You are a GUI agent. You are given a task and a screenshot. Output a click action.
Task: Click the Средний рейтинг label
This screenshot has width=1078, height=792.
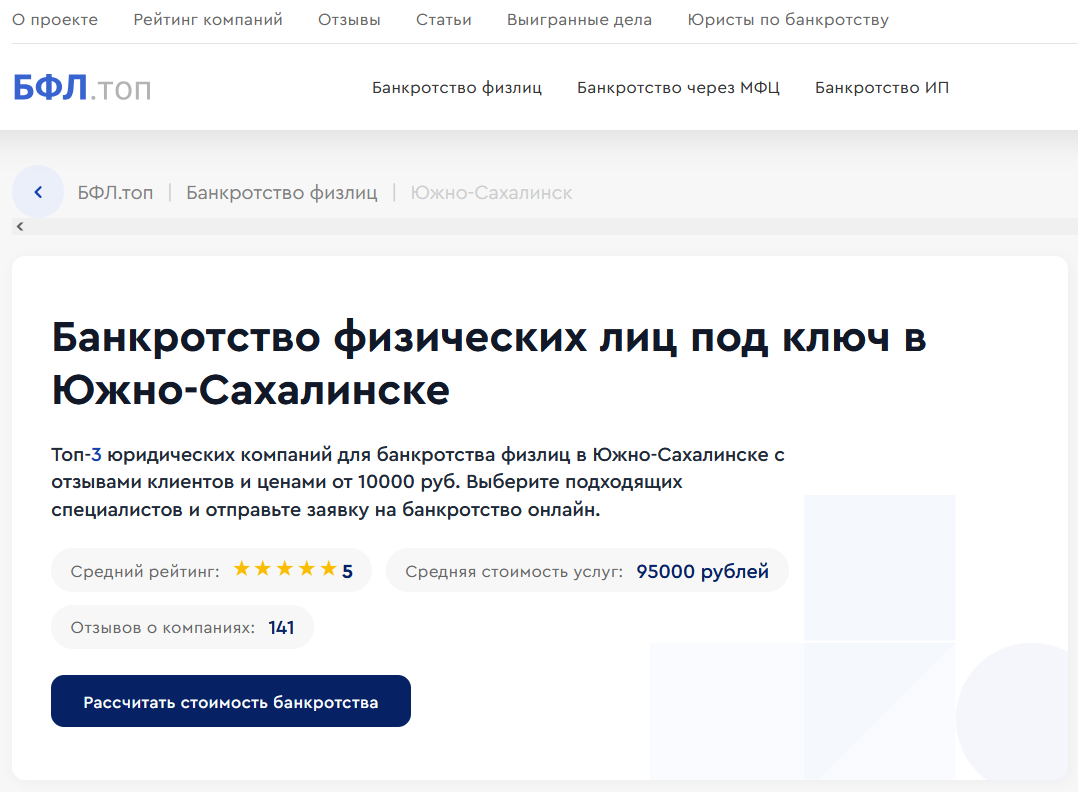pos(145,571)
